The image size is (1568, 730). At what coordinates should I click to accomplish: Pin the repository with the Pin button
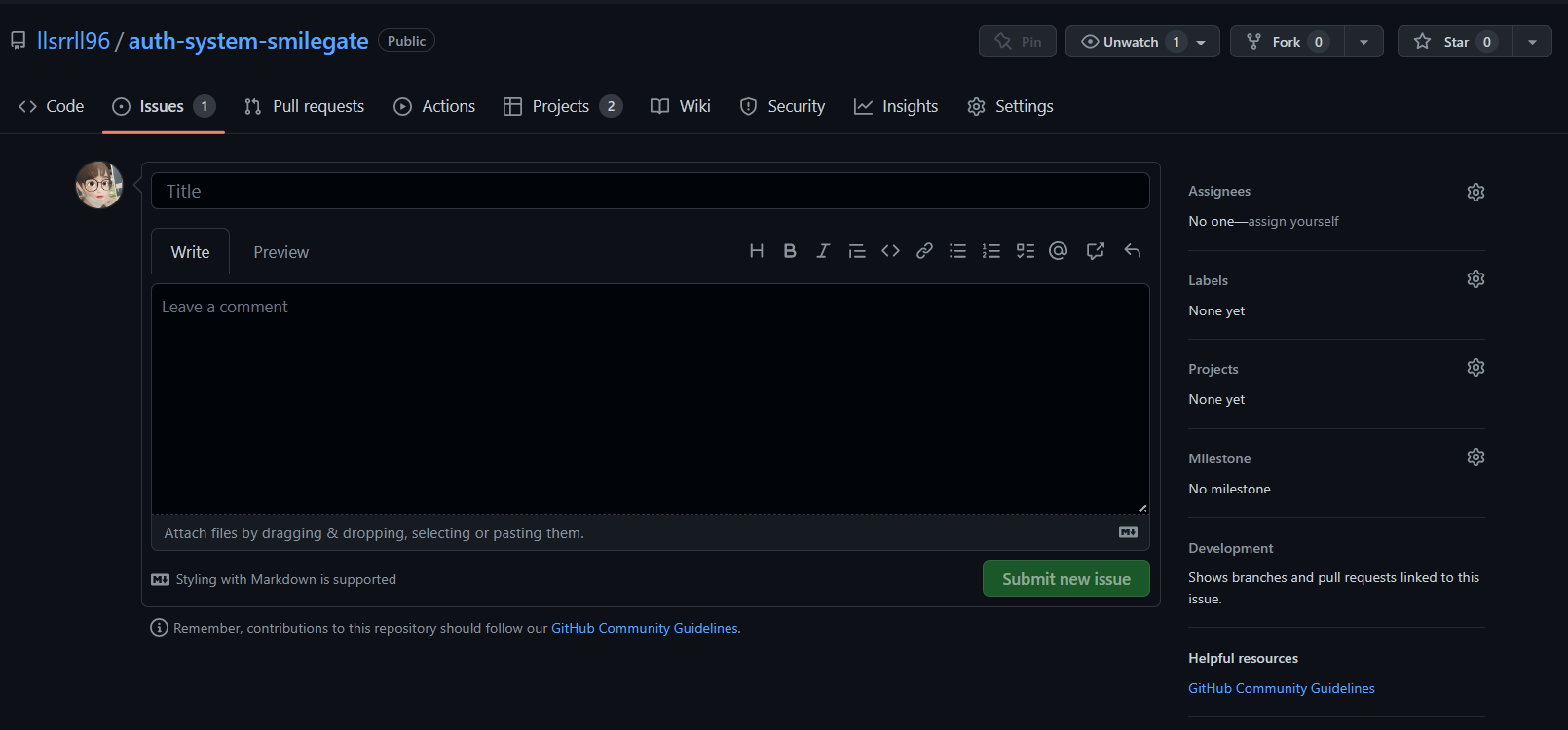pos(1018,42)
